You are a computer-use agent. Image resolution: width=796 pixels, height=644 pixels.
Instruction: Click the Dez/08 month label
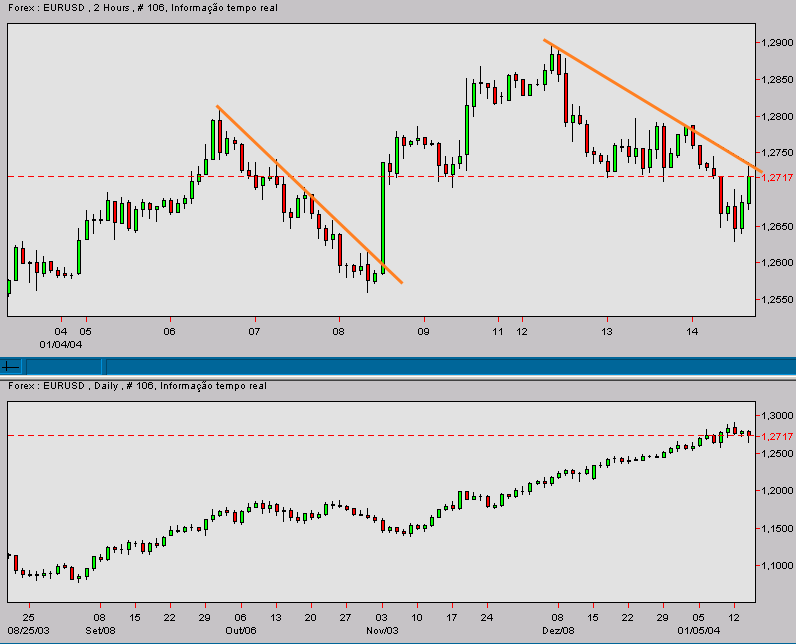[x=558, y=631]
